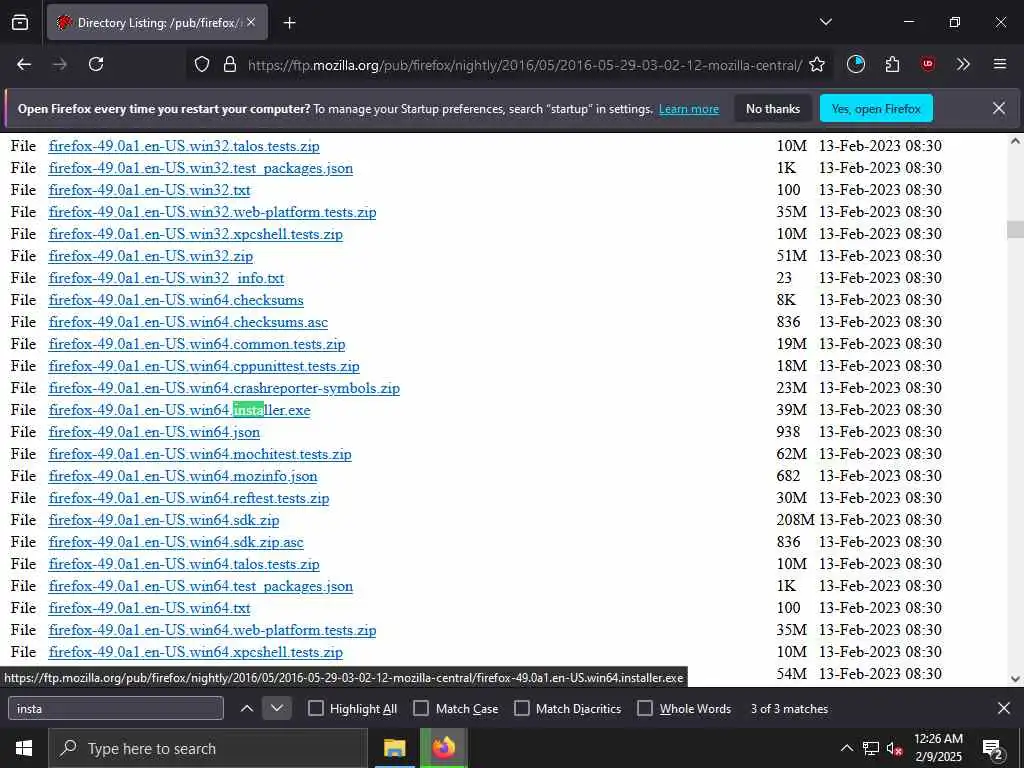
Task: Open win64.mochitest.tests.zip link
Action: (x=200, y=455)
